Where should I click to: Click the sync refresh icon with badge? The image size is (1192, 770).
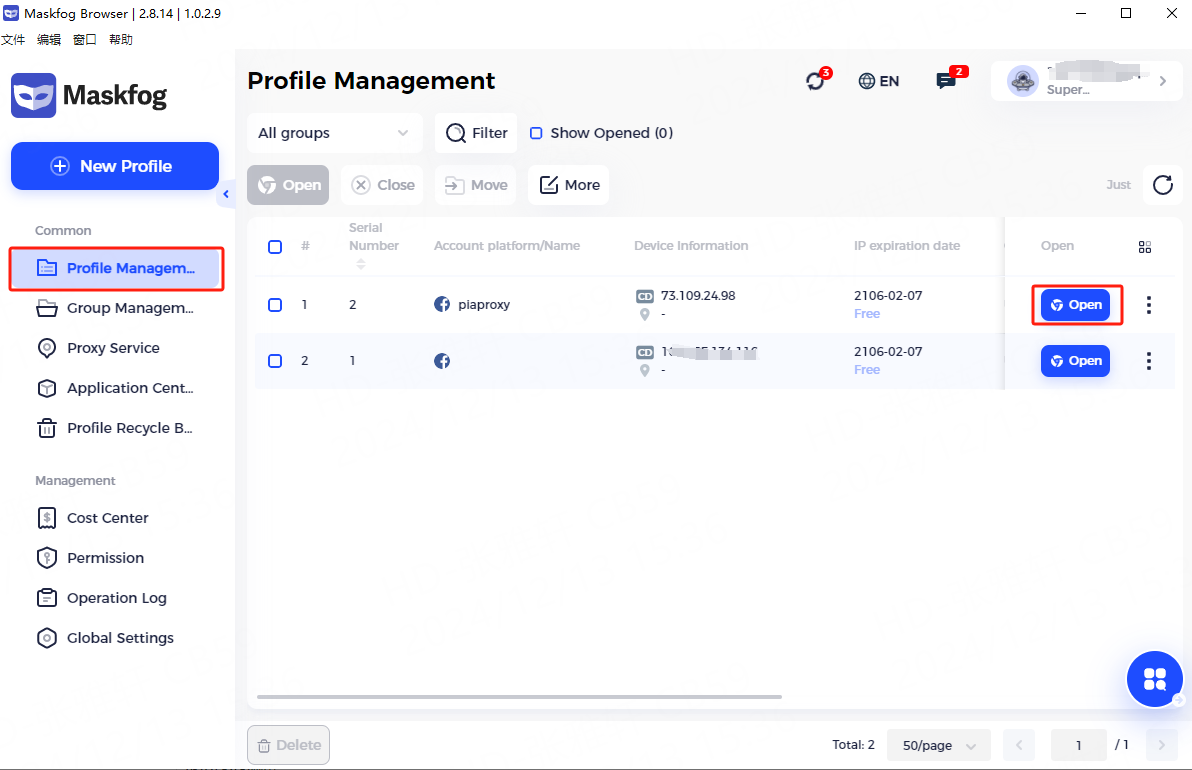coord(816,82)
